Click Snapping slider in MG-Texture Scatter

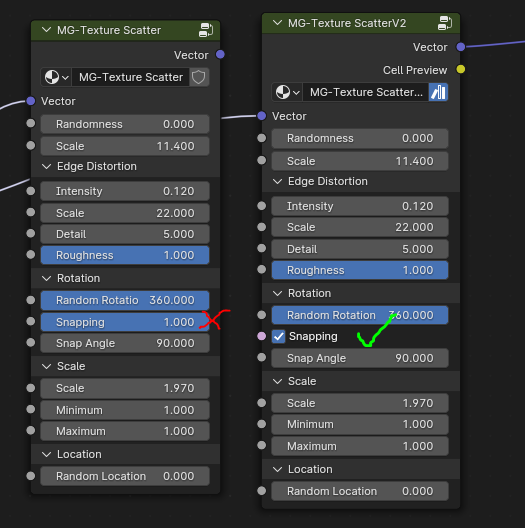tap(125, 322)
